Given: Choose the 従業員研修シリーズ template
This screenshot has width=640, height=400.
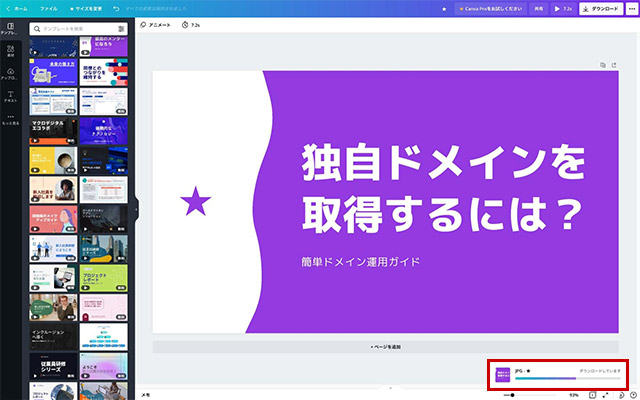Looking at the screenshot, I should (x=53, y=366).
